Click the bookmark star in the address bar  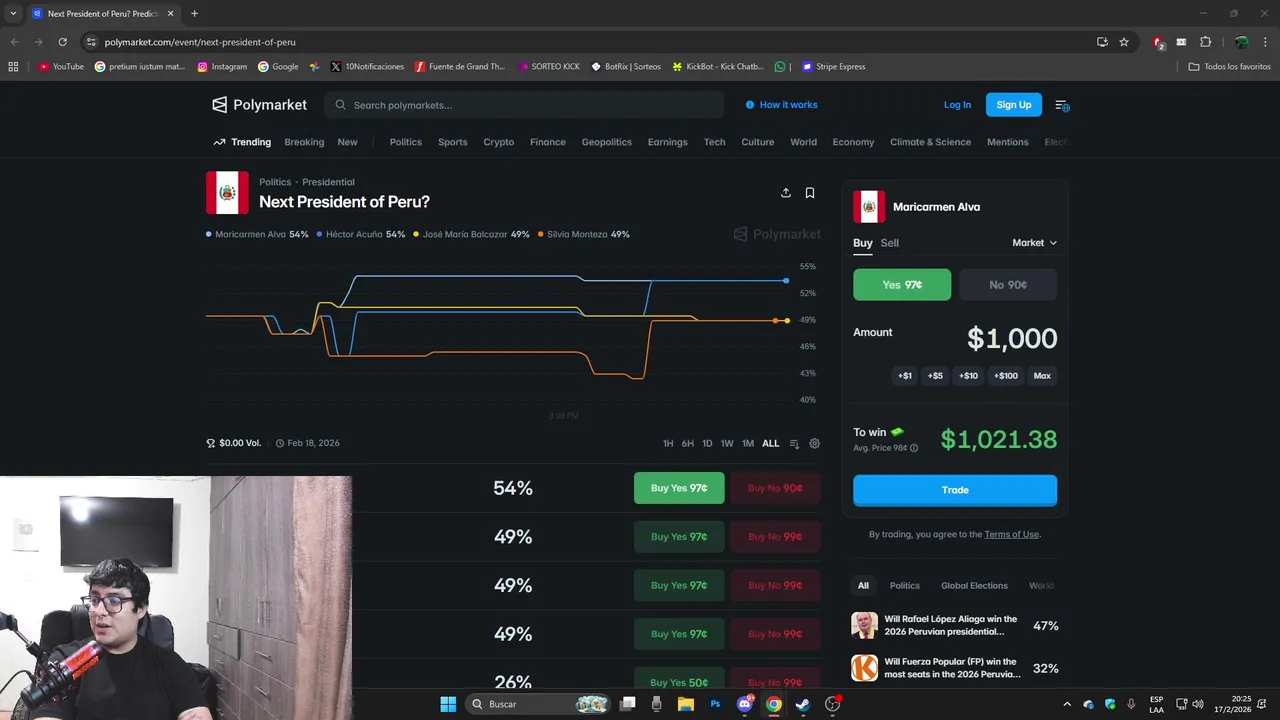click(1124, 42)
